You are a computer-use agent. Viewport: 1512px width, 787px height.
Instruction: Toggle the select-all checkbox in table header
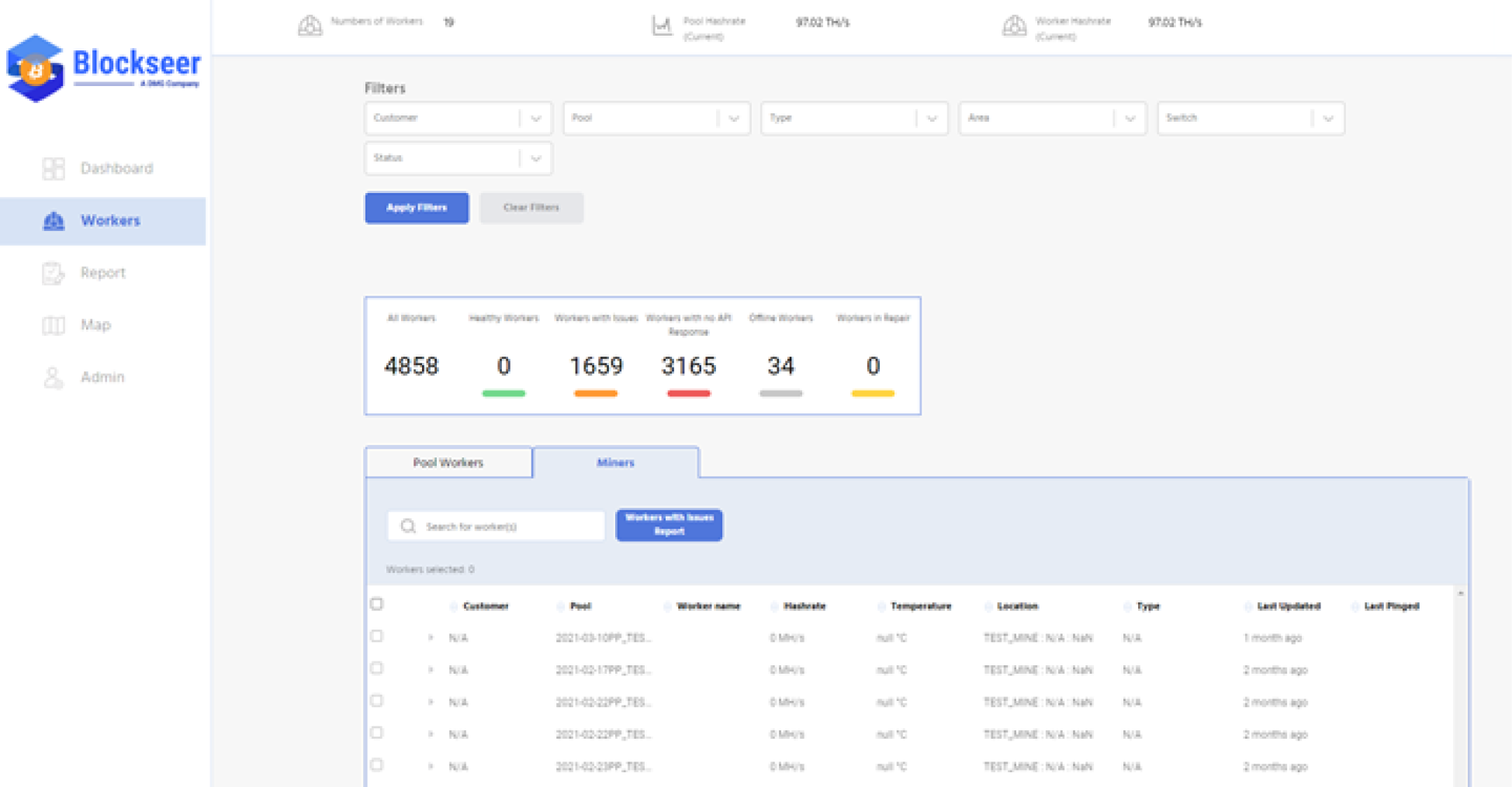tap(377, 604)
